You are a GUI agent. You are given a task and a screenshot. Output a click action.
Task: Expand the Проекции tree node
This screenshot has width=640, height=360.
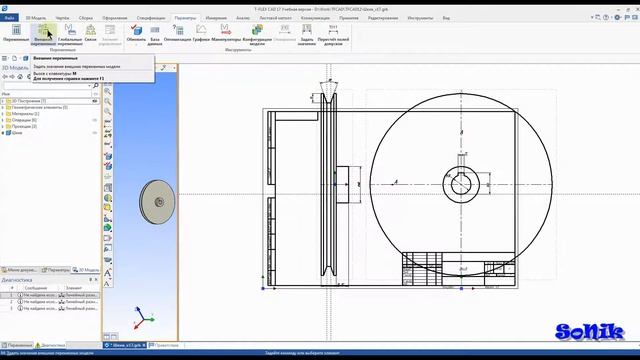tap(3, 127)
